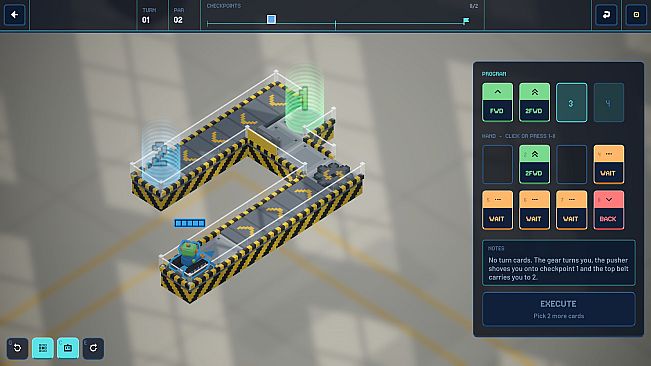Pick the WAIT card numbered 5 in hand
Image resolution: width=651 pixels, height=366 pixels.
pos(497,210)
